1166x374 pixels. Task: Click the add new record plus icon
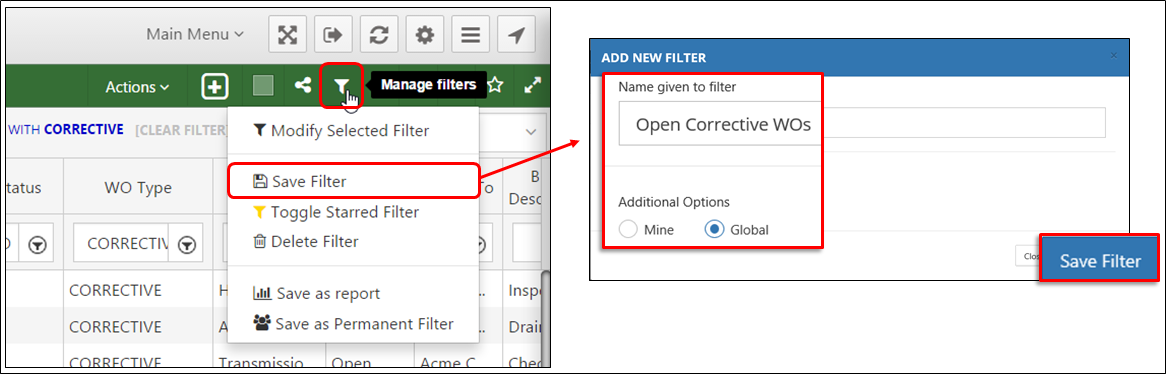[215, 86]
